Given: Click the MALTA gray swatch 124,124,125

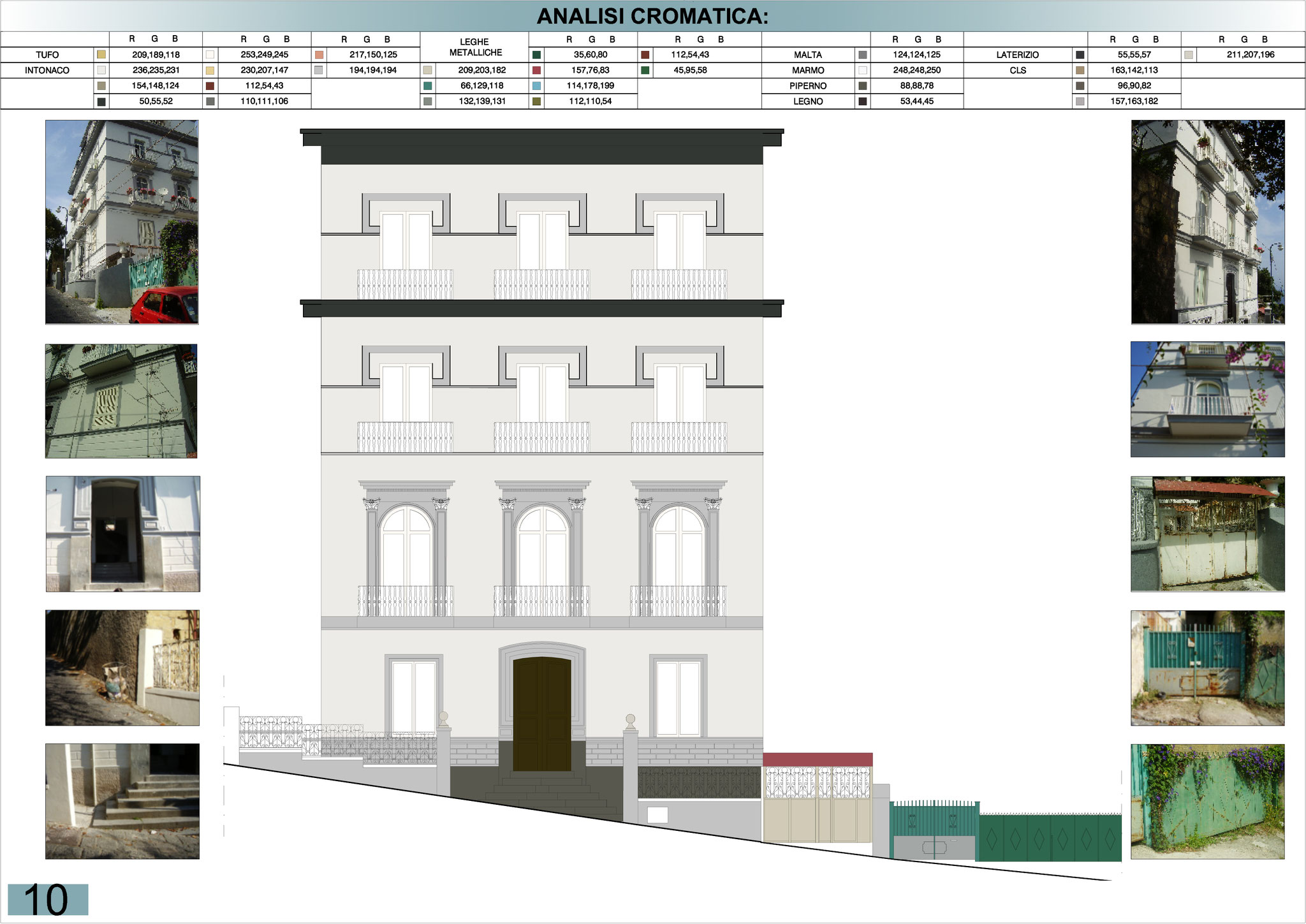Looking at the screenshot, I should click(863, 55).
